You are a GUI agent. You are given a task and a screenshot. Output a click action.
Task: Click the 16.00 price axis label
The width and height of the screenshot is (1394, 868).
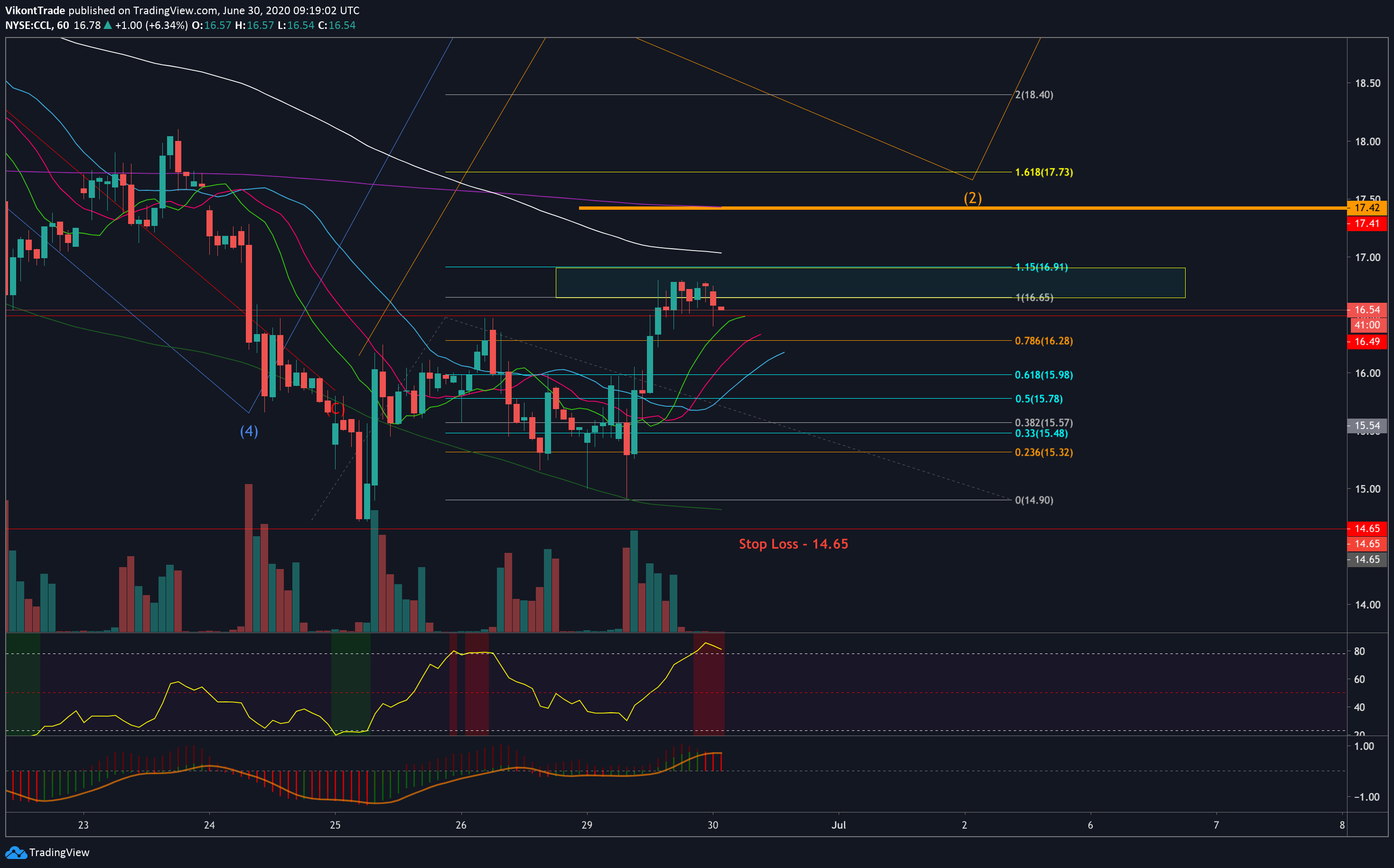tap(1367, 373)
